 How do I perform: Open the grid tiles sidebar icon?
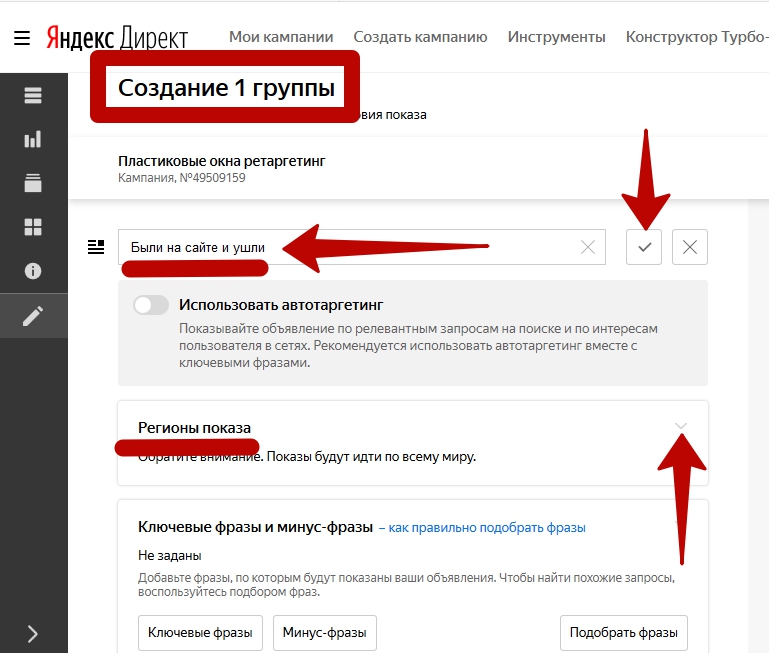pos(33,227)
